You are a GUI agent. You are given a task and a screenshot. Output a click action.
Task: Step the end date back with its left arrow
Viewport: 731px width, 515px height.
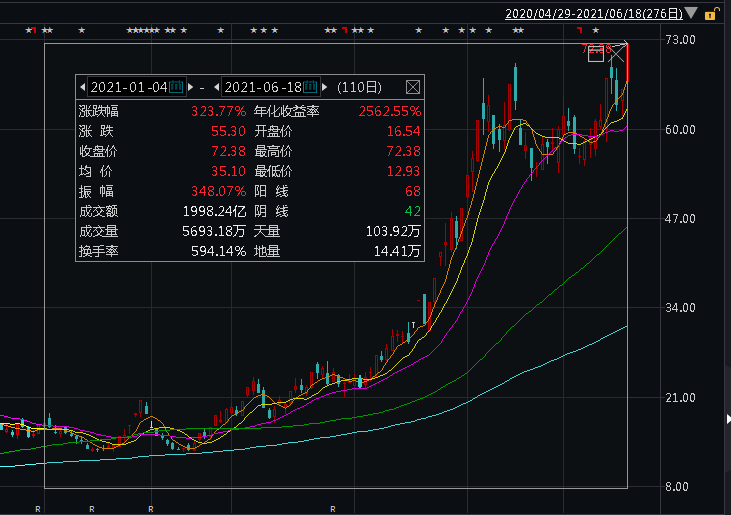pos(216,87)
